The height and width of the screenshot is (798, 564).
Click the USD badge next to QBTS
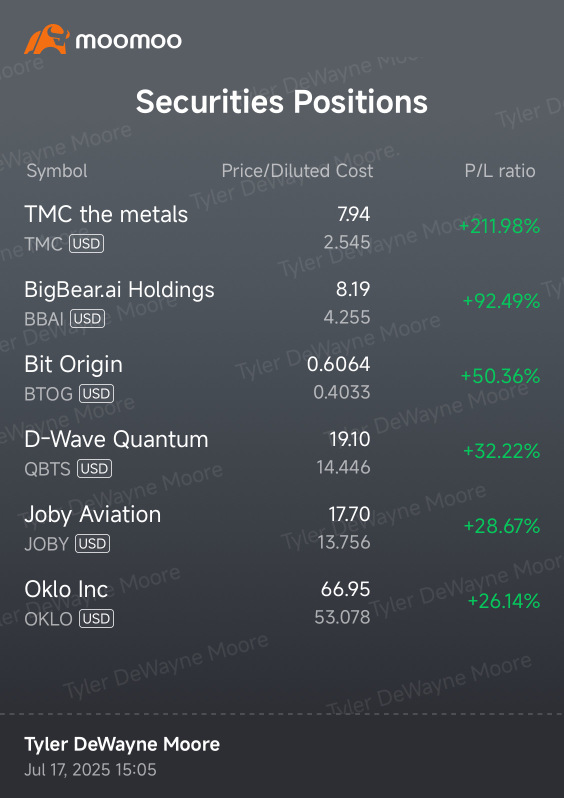coord(94,468)
